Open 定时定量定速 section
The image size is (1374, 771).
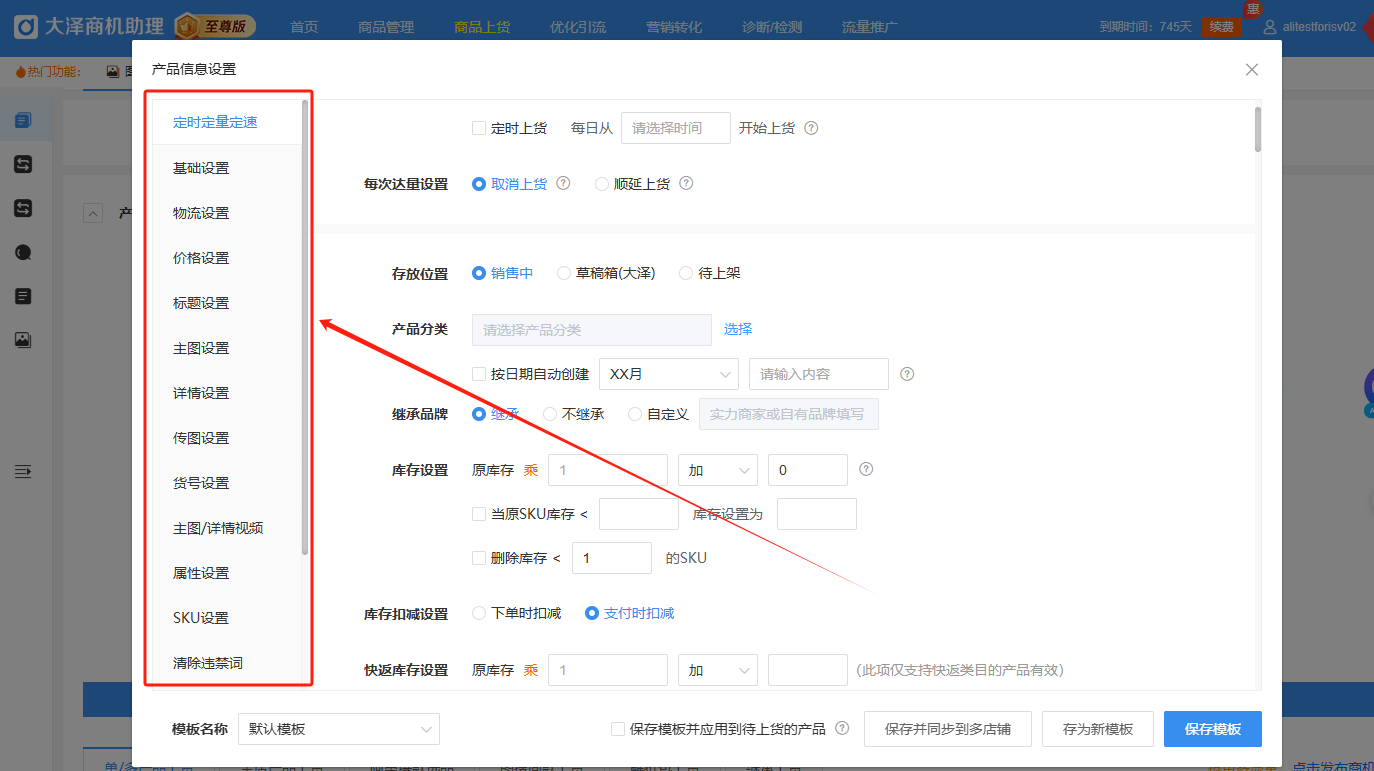pyautogui.click(x=215, y=122)
